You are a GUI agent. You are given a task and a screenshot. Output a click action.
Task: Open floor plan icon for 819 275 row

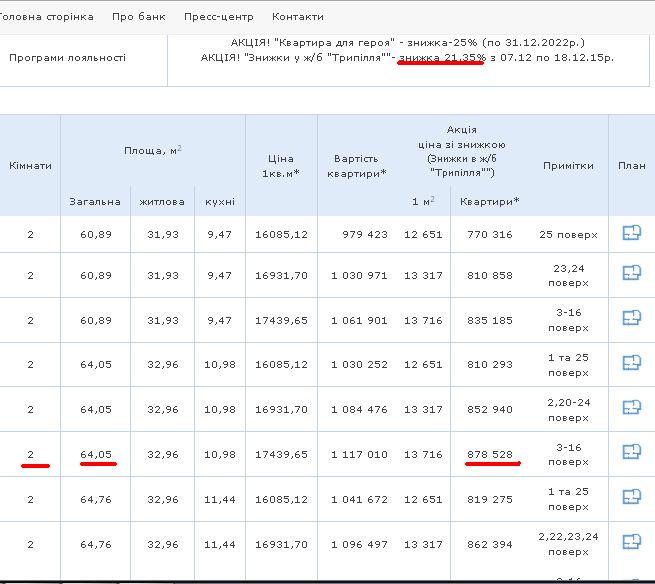(x=631, y=497)
